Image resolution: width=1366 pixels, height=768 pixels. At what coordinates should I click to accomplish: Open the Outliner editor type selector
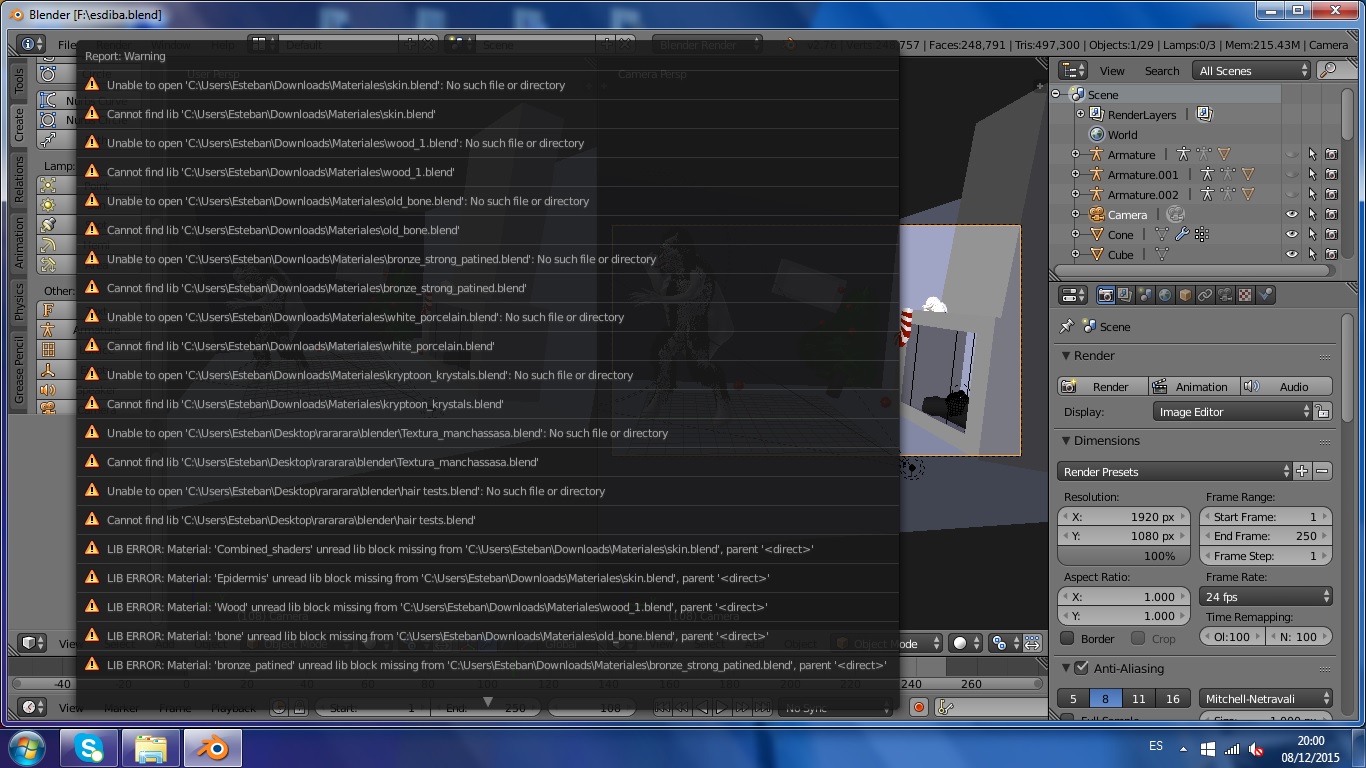tap(1073, 70)
